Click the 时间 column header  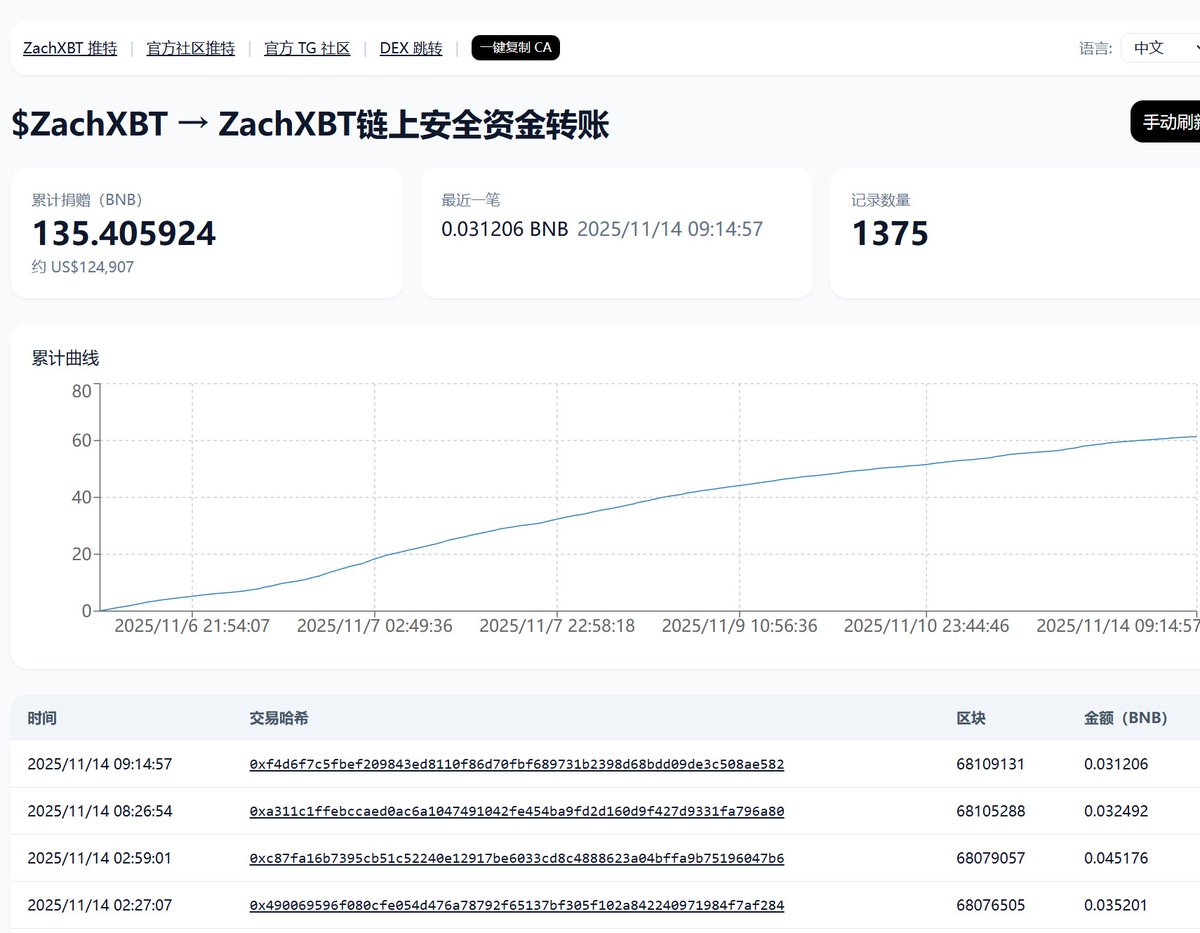coord(42,718)
